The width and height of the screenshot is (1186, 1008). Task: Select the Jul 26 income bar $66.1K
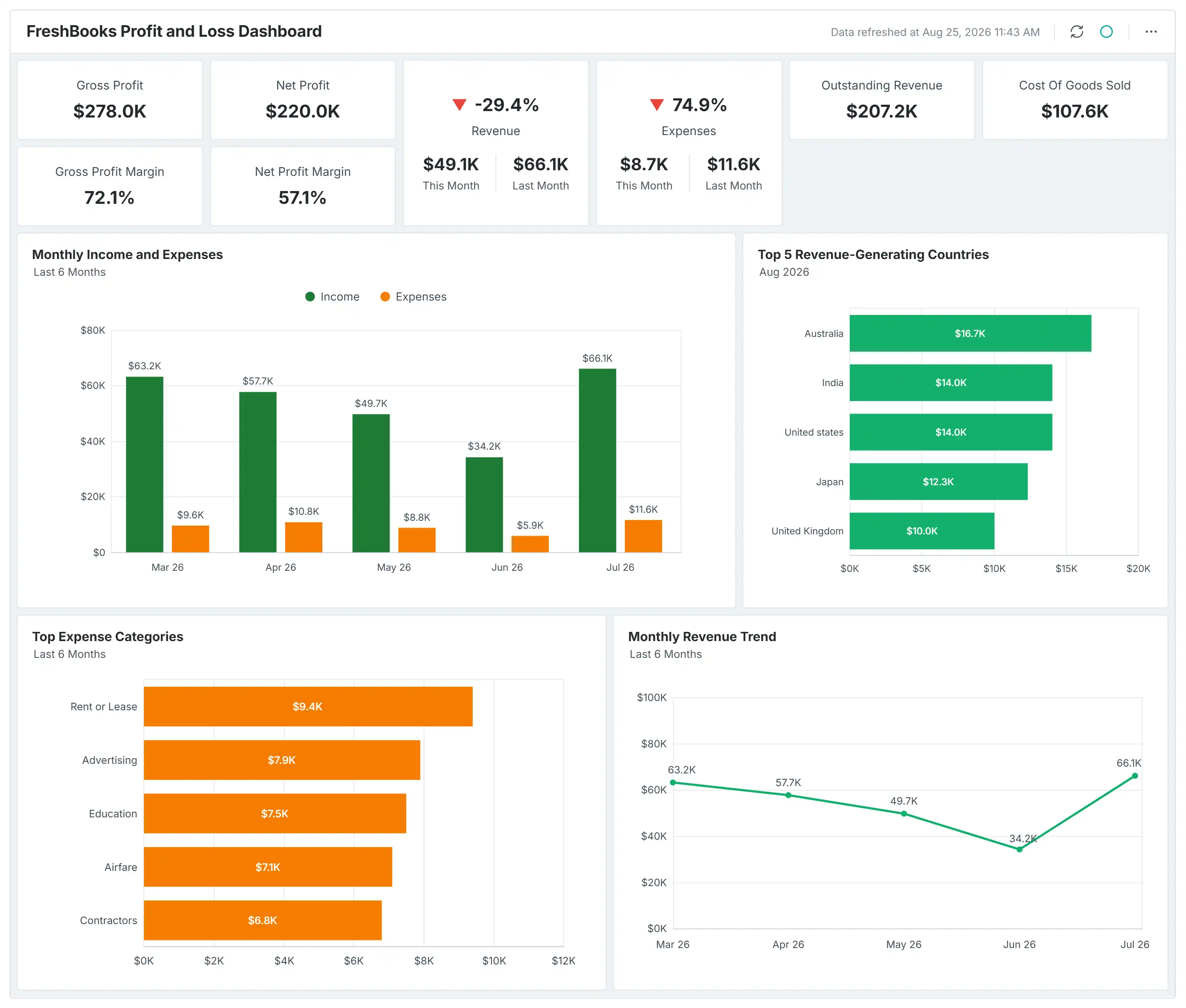[x=597, y=460]
